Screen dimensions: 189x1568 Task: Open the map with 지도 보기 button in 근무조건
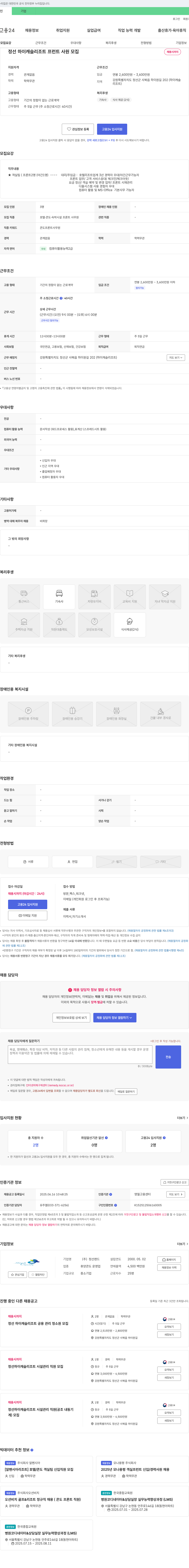tap(176, 357)
